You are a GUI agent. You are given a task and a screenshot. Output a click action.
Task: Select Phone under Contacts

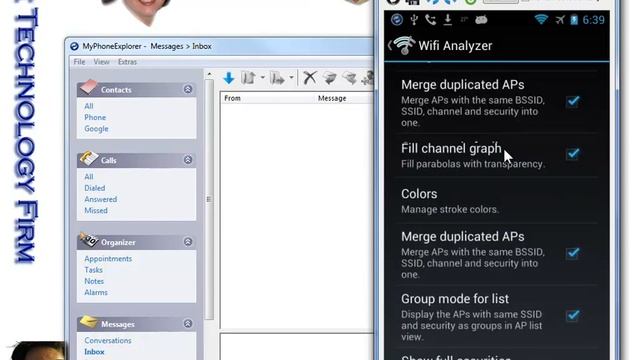pos(95,118)
